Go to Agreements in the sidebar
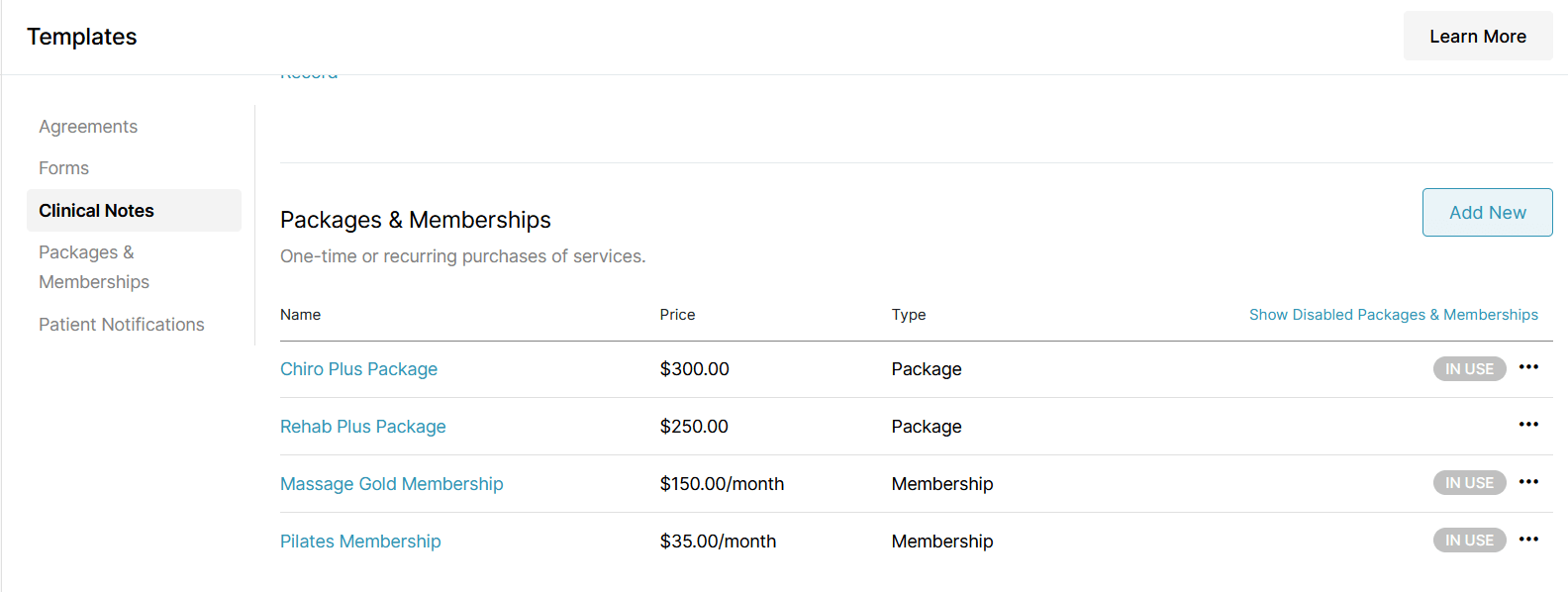 (88, 127)
